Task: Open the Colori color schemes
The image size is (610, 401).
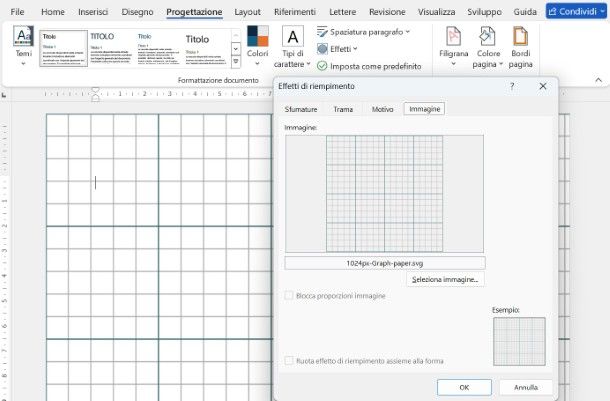Action: pyautogui.click(x=258, y=46)
